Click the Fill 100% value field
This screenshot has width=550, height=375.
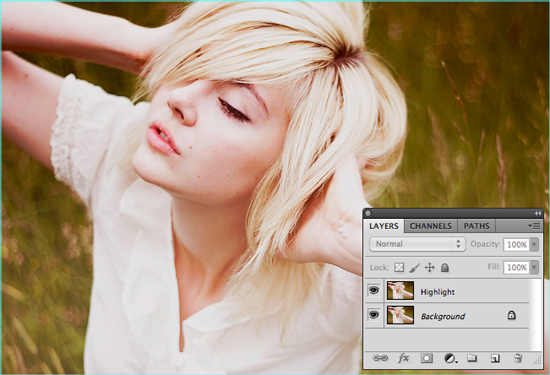(517, 267)
